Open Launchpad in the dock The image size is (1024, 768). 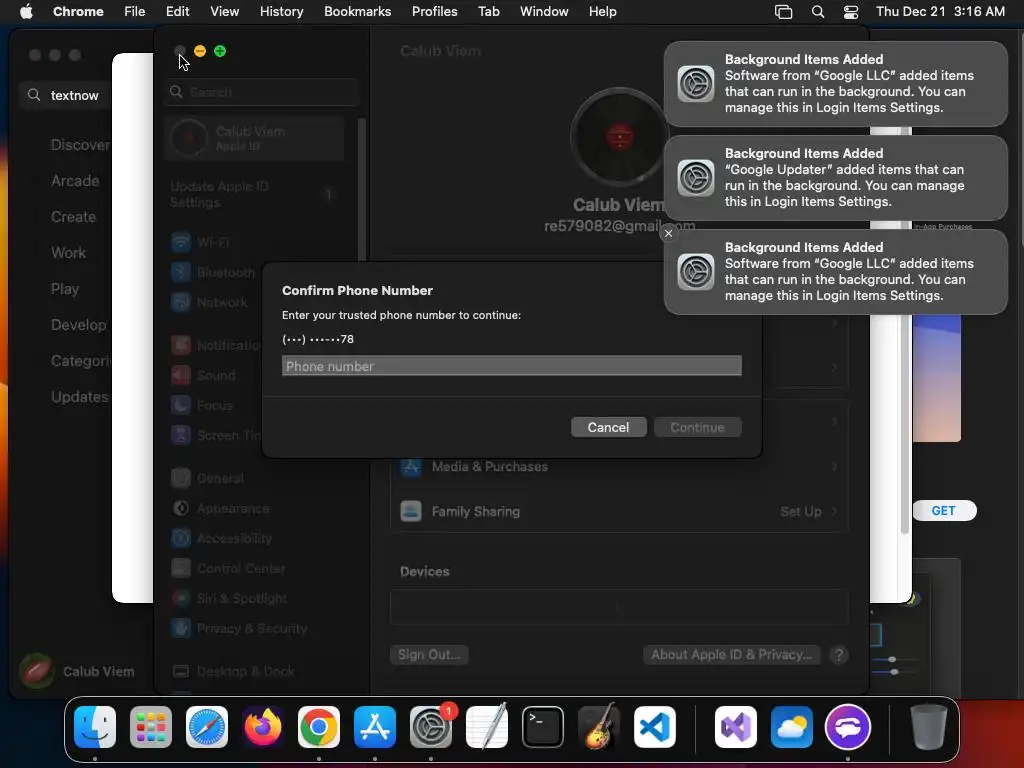[x=151, y=727]
